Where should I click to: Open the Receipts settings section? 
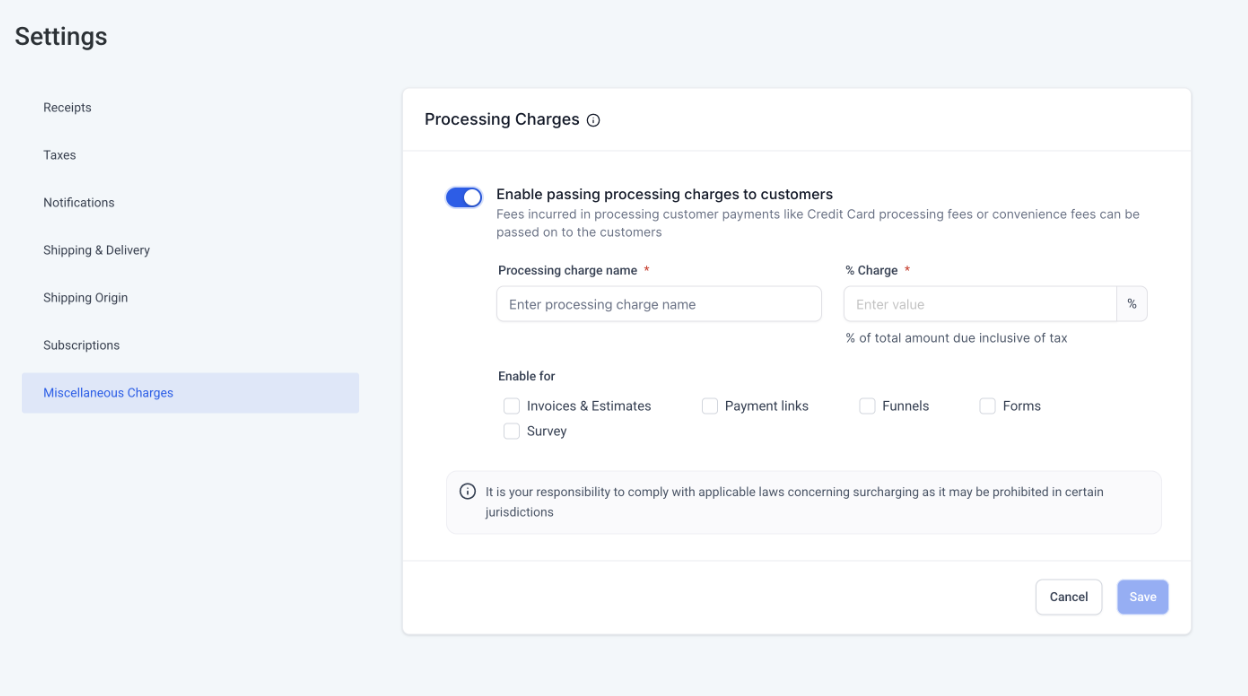[67, 107]
